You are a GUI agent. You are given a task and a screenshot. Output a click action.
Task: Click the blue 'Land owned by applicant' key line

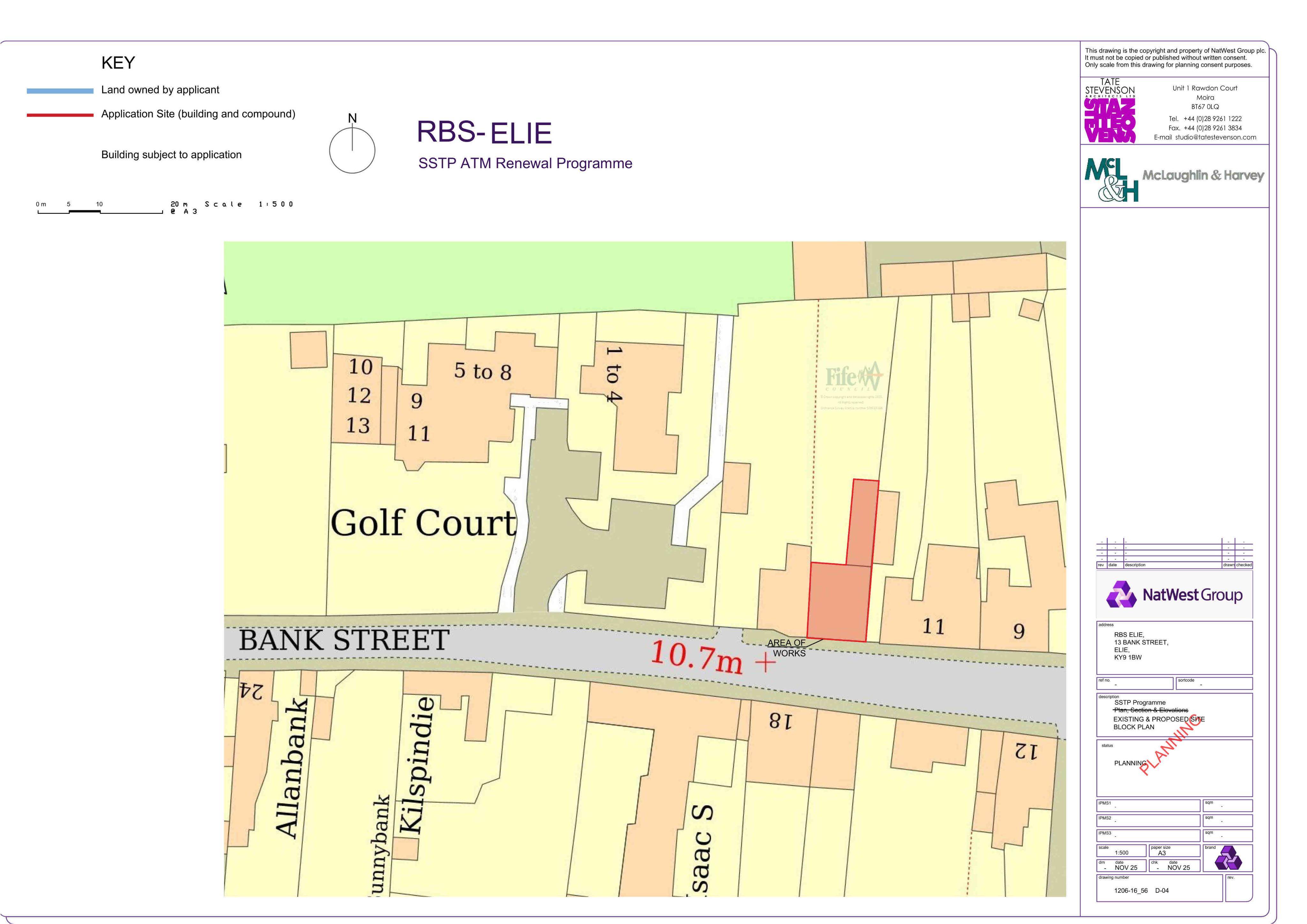coord(60,91)
